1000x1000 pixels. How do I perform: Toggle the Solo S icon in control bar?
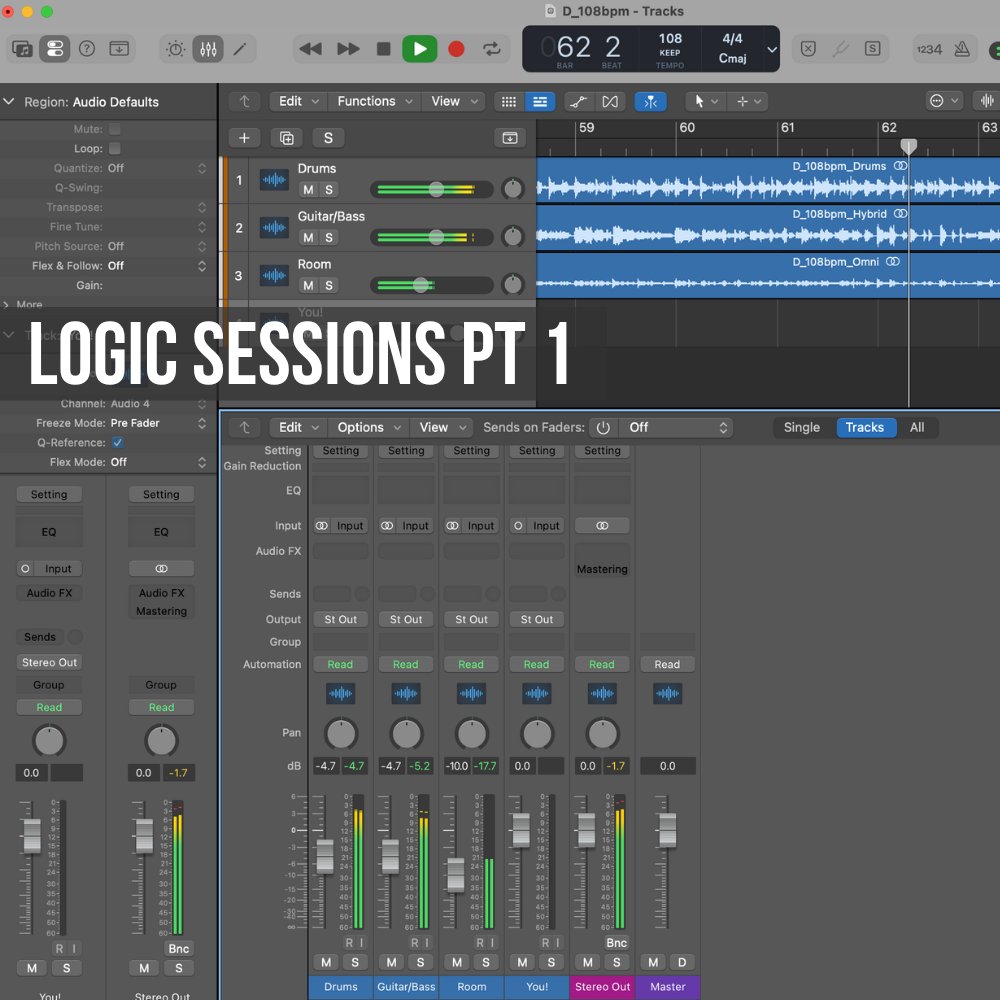pyautogui.click(x=872, y=49)
